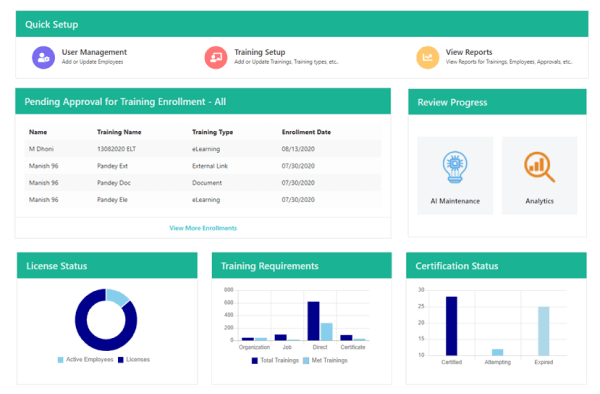Click the Job total trainings bar
The image size is (600, 394).
pos(280,337)
